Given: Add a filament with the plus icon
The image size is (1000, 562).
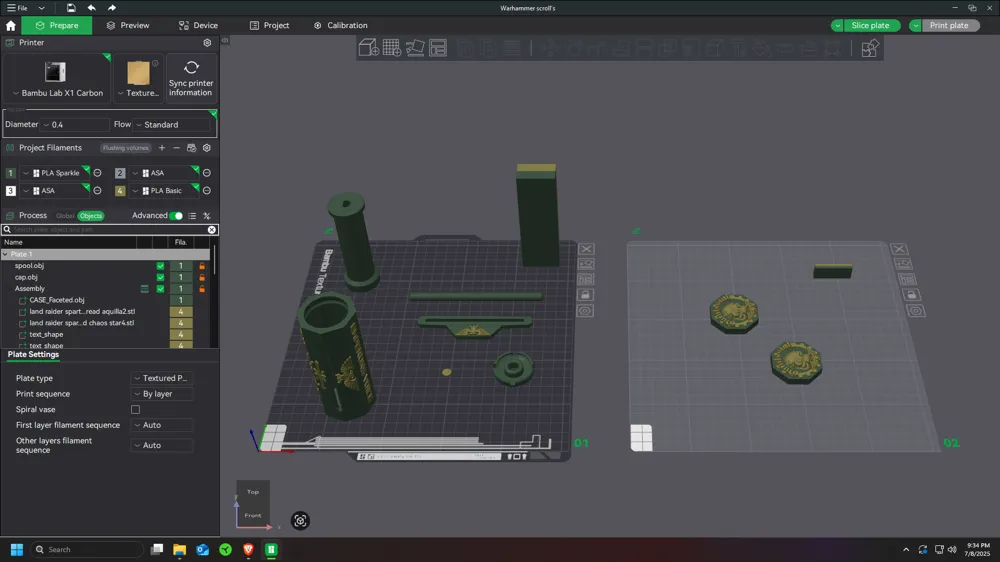Looking at the screenshot, I should click(161, 148).
